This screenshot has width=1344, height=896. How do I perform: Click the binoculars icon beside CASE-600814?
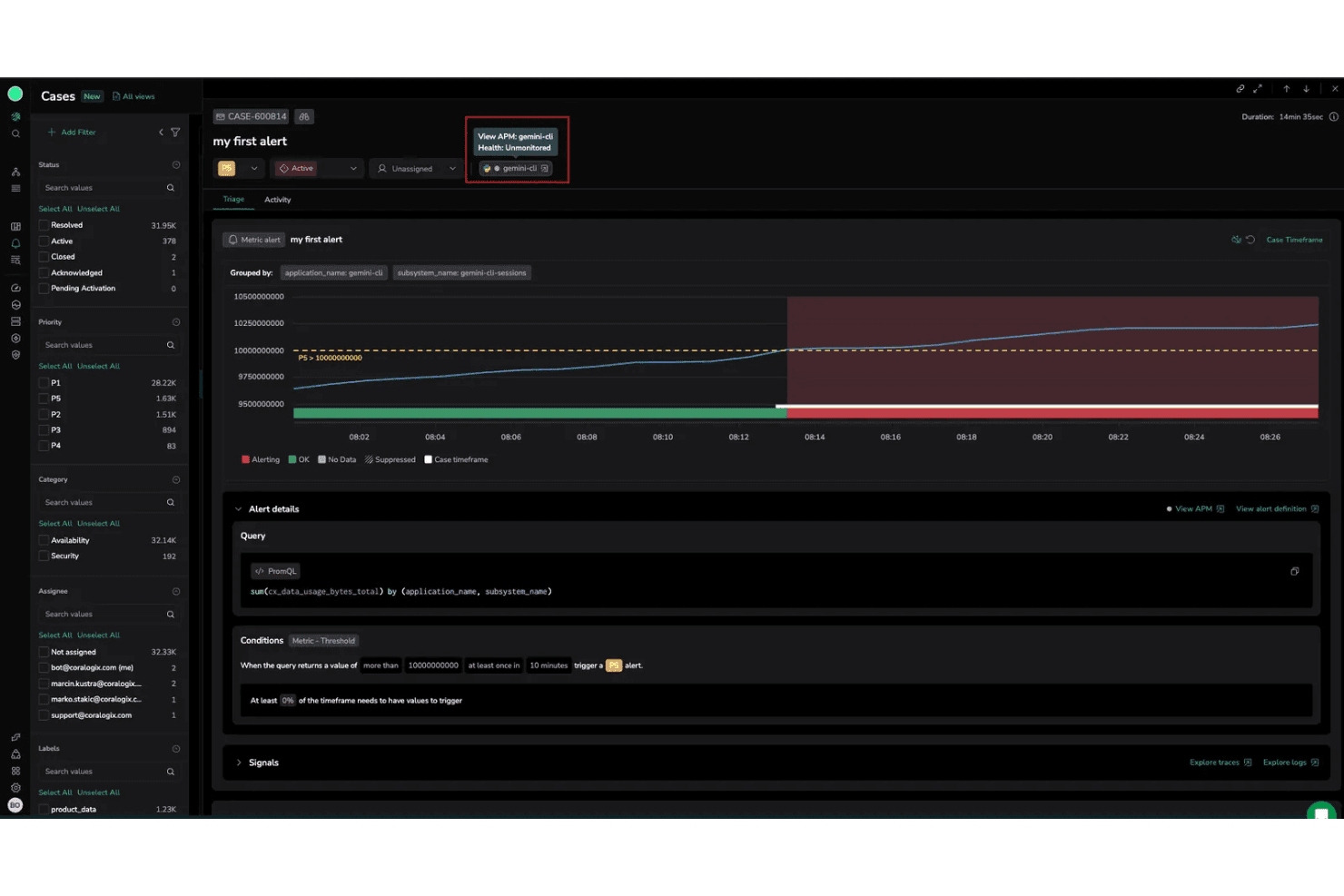[304, 116]
